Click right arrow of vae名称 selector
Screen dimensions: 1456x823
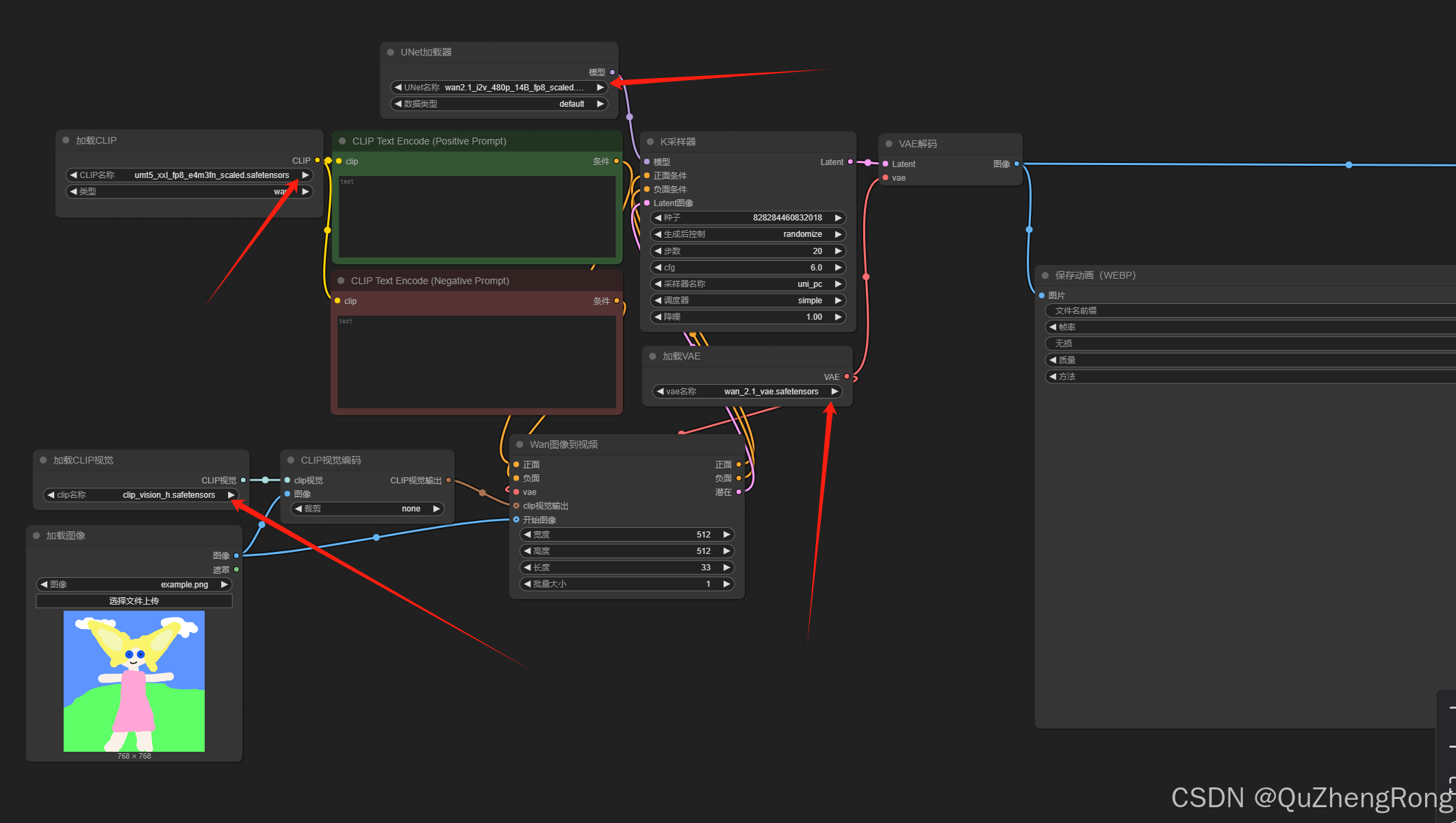[x=834, y=392]
